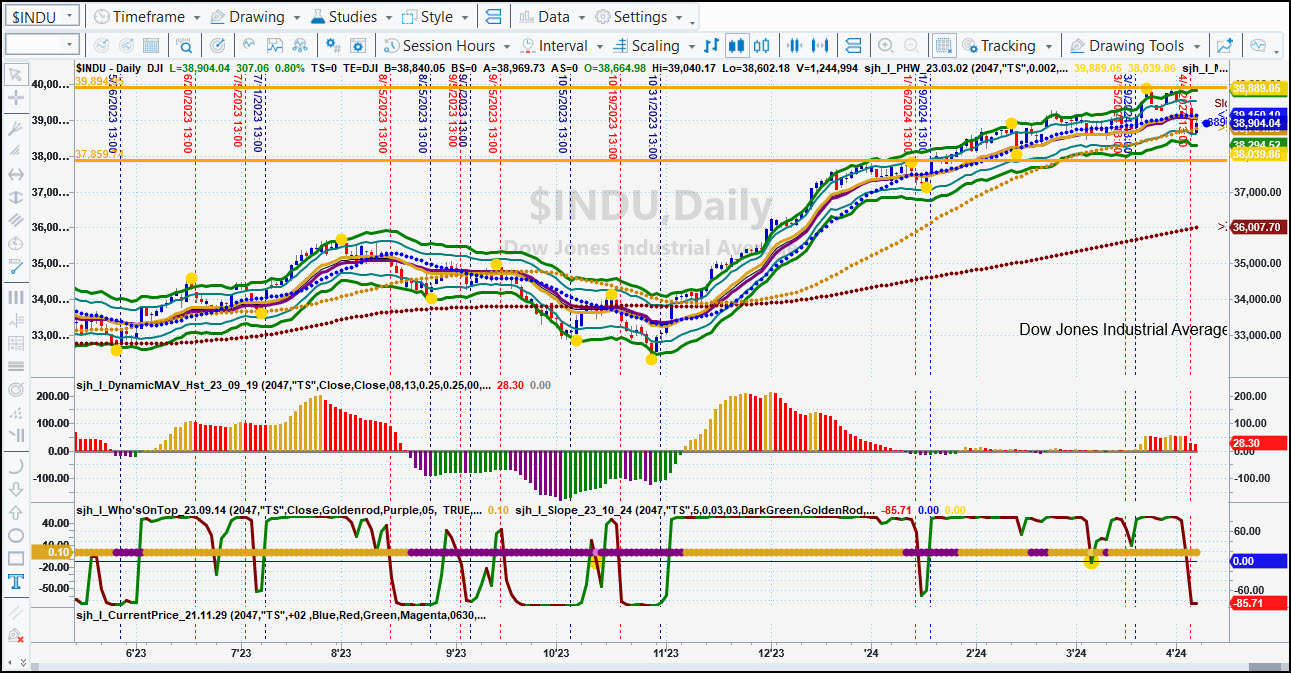Open the symbol $INDU combo box
This screenshot has width=1291, height=673.
(41, 17)
